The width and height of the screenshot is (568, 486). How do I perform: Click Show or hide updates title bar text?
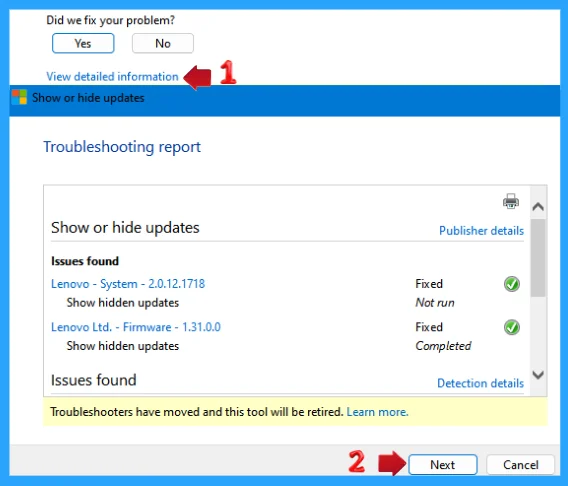(x=88, y=98)
